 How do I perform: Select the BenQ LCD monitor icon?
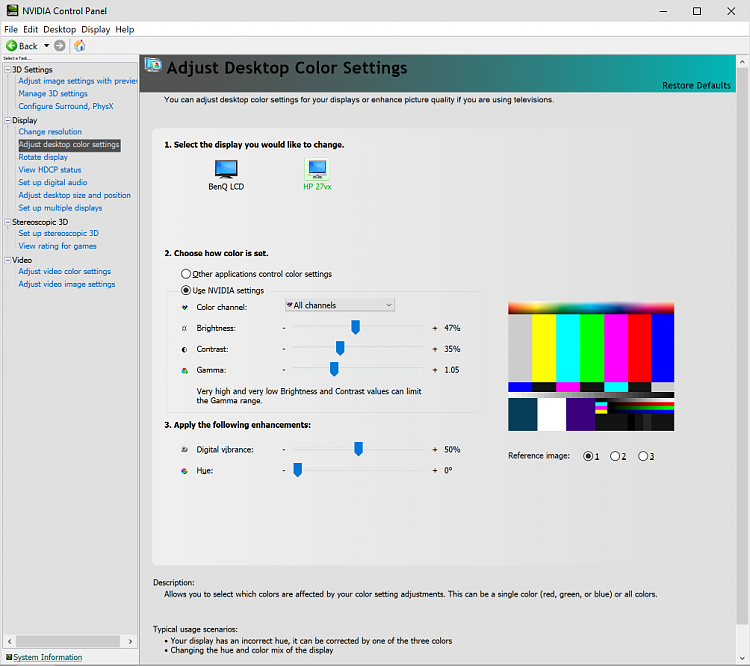[226, 169]
